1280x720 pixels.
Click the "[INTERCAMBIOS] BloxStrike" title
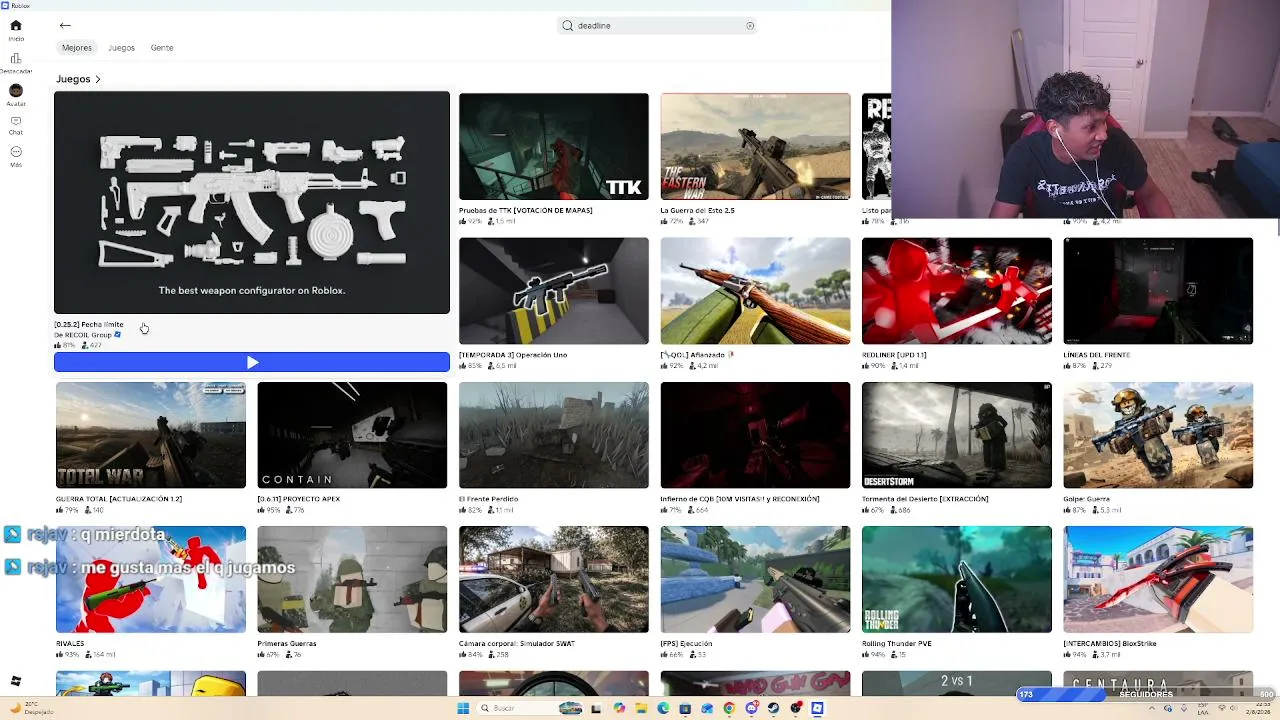coord(1110,644)
